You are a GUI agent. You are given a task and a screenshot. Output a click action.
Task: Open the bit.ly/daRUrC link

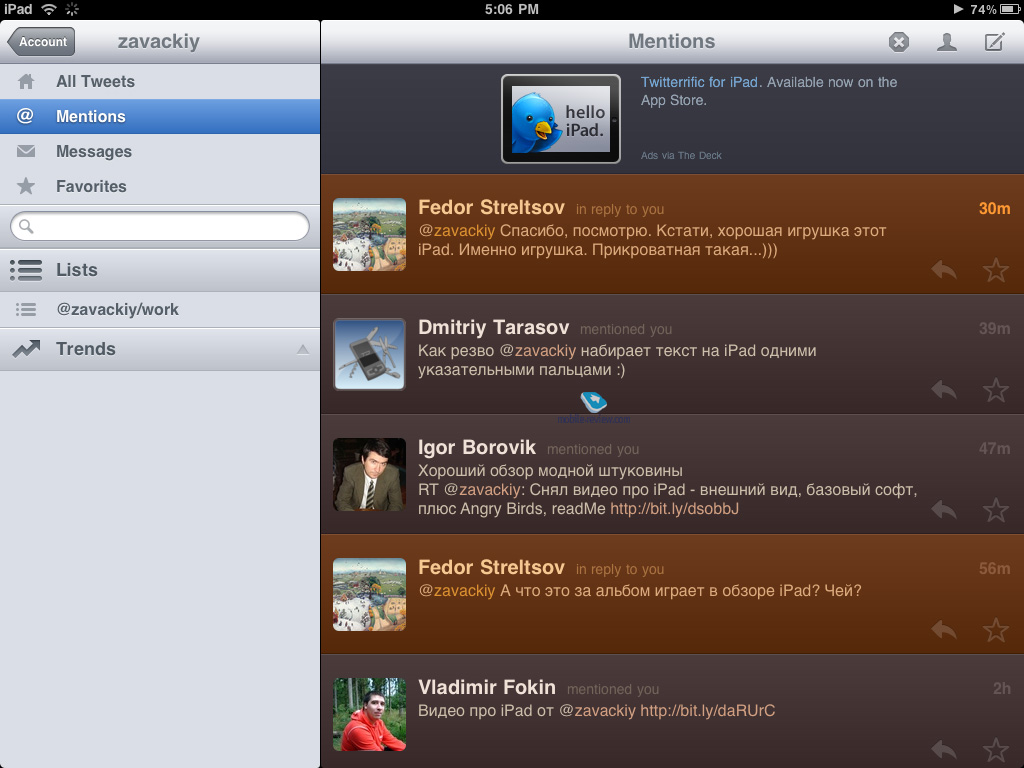708,711
